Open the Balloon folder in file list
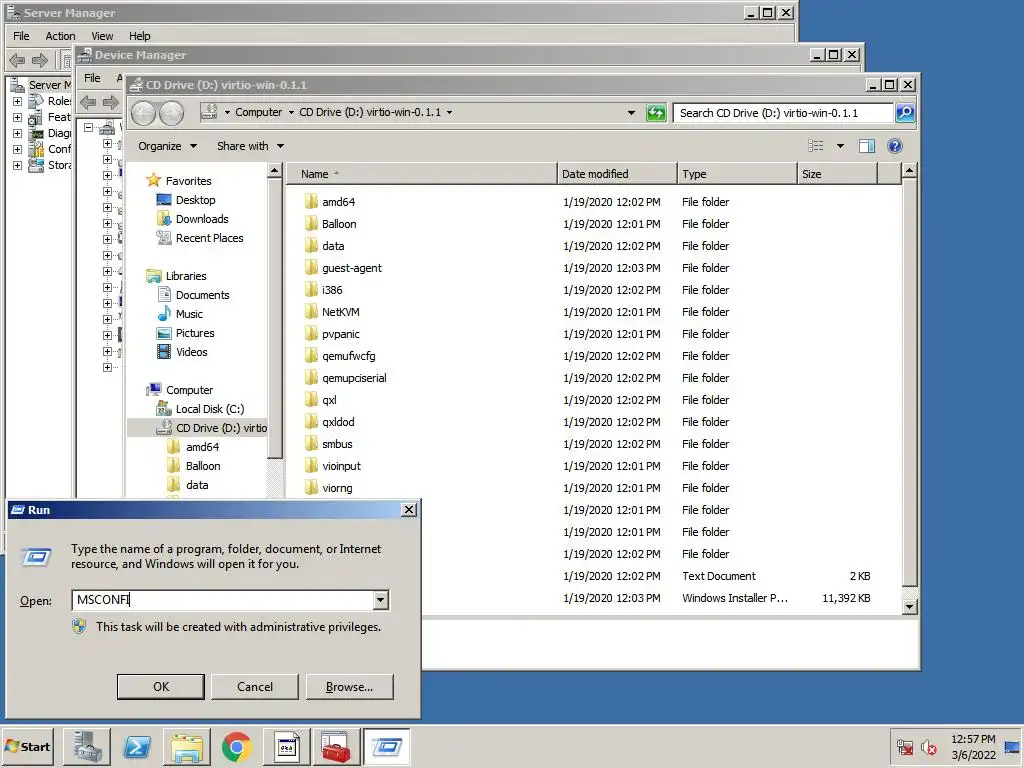The image size is (1024, 768). 339,224
